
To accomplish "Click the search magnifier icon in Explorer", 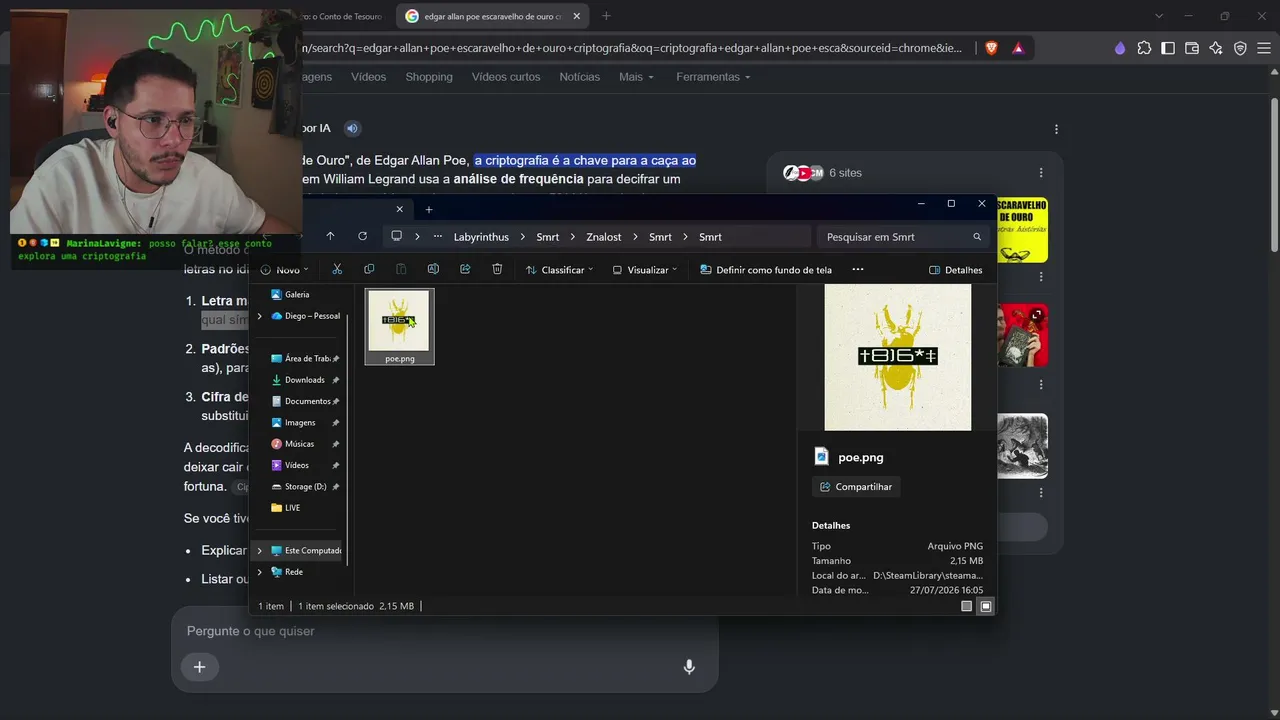I will click(977, 237).
